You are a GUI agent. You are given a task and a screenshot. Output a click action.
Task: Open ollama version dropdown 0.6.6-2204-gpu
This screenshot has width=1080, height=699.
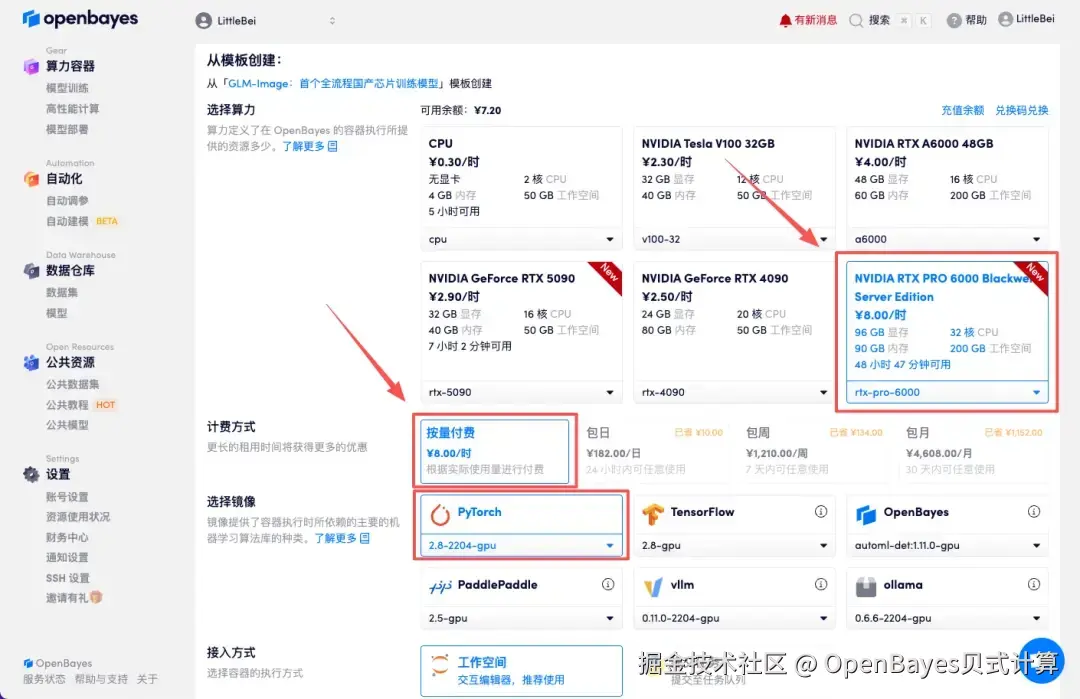click(947, 618)
